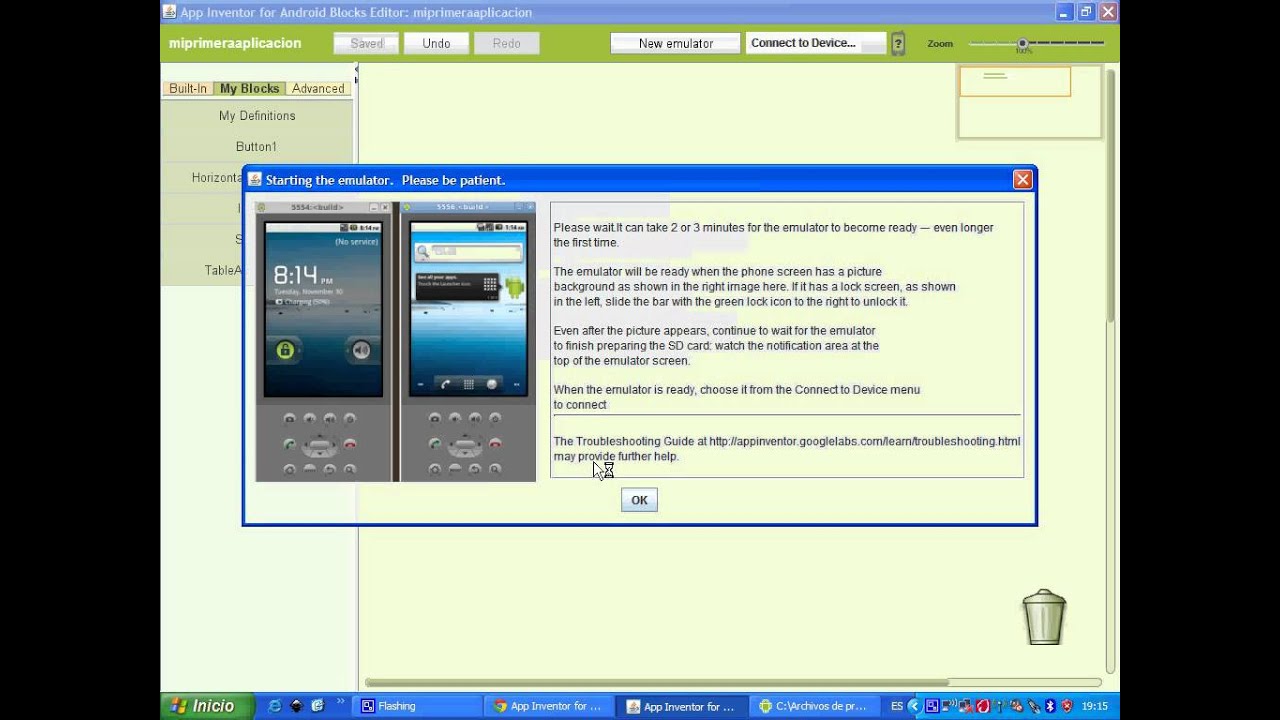Click the trash can icon
This screenshot has height=720, width=1280.
(x=1044, y=617)
